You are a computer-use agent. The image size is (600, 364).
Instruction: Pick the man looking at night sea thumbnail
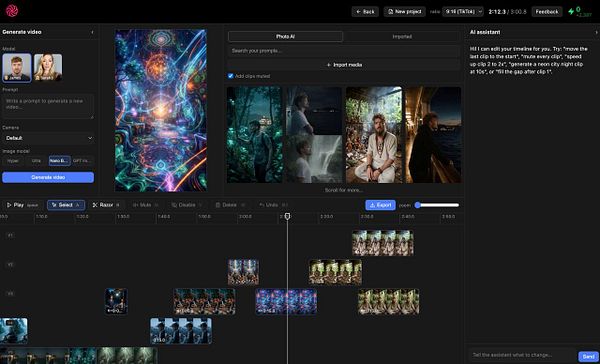coord(314,110)
